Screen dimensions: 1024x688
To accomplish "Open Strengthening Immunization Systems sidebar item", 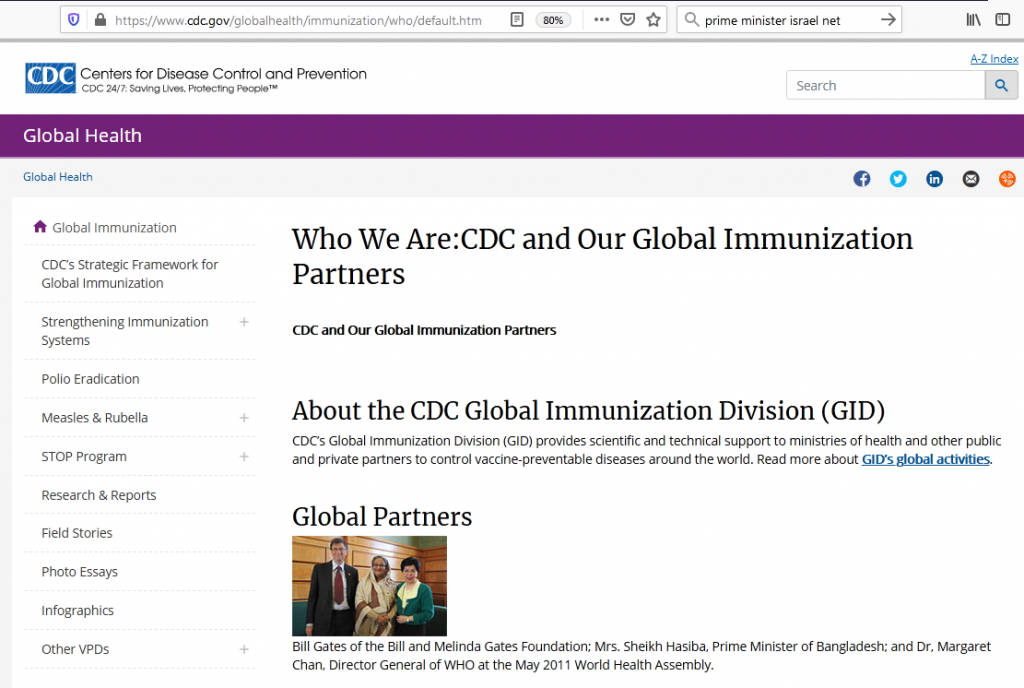I will point(125,331).
